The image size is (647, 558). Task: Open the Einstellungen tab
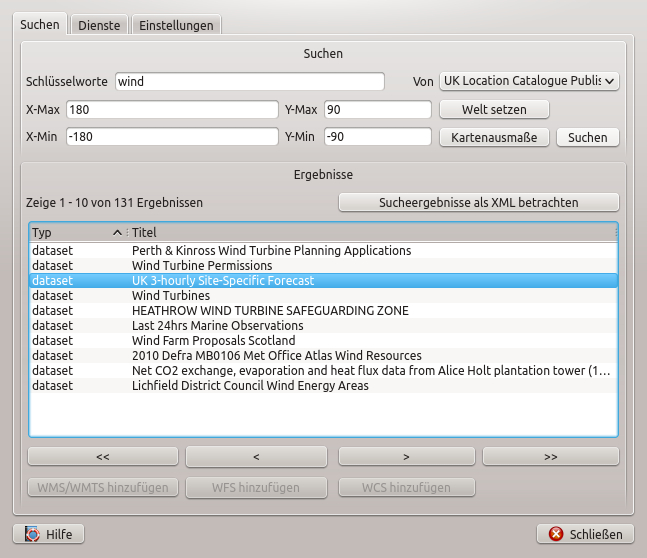click(176, 25)
